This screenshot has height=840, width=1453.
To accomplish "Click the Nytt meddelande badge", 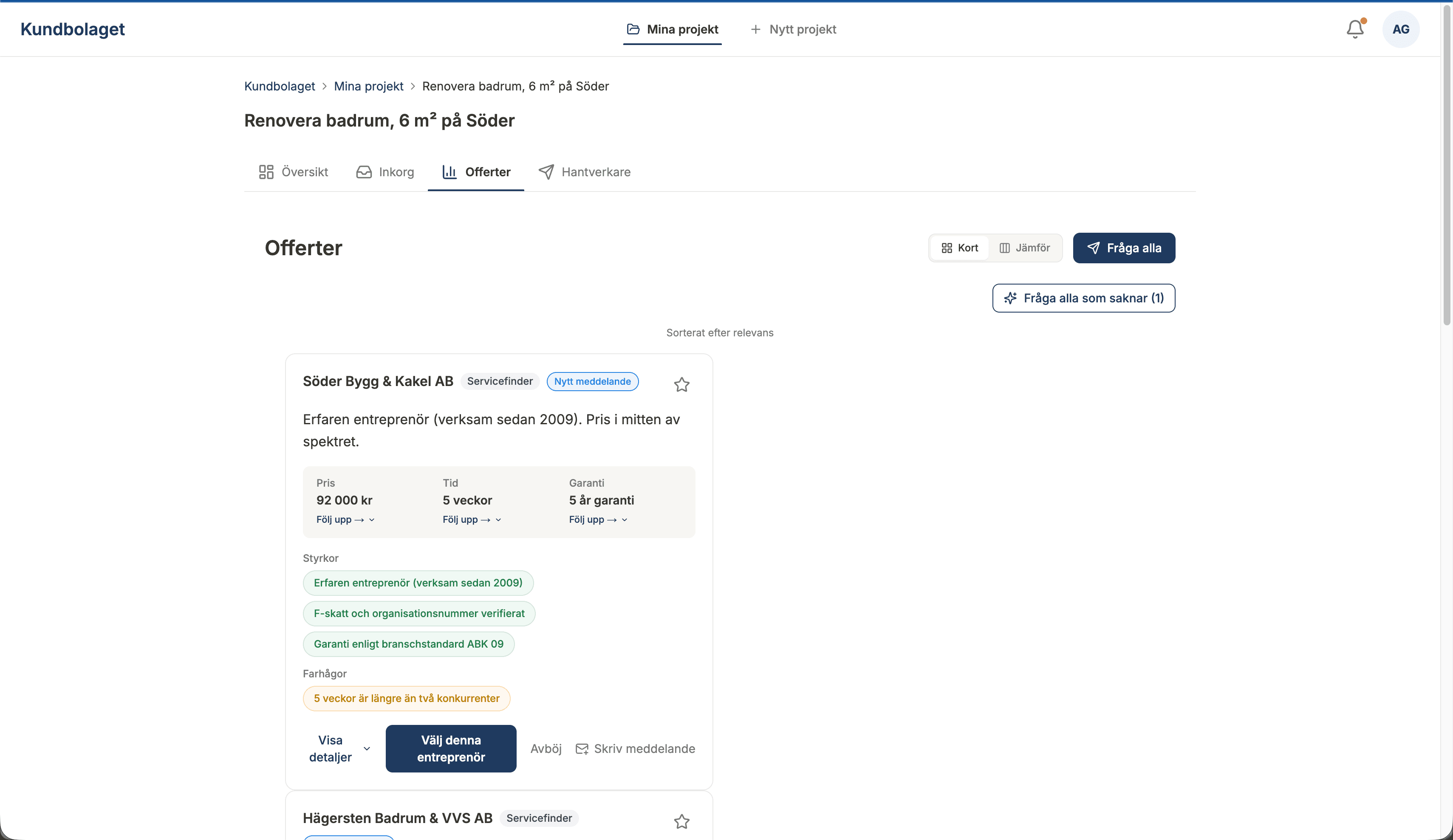I will [x=592, y=381].
